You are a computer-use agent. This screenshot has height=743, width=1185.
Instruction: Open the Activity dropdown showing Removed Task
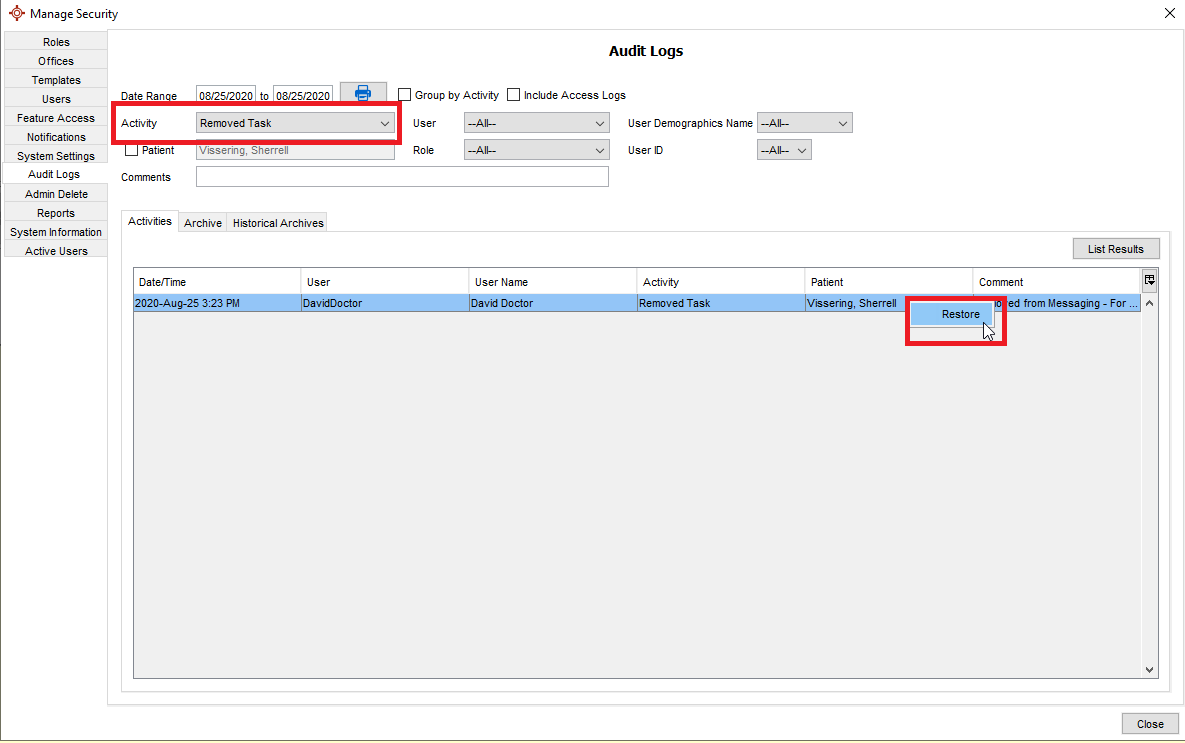296,123
